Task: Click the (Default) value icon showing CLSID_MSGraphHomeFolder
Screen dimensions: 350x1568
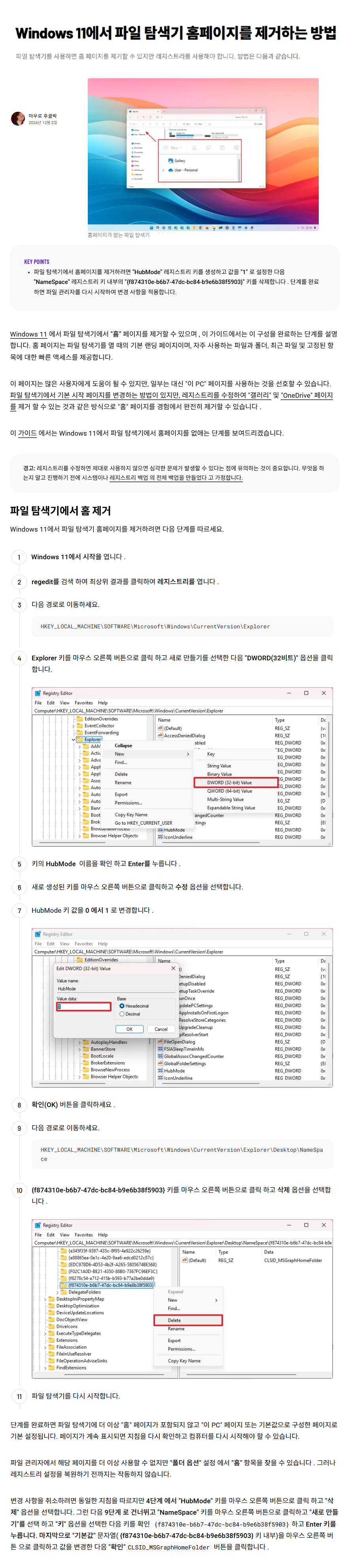Action: pos(185,1260)
